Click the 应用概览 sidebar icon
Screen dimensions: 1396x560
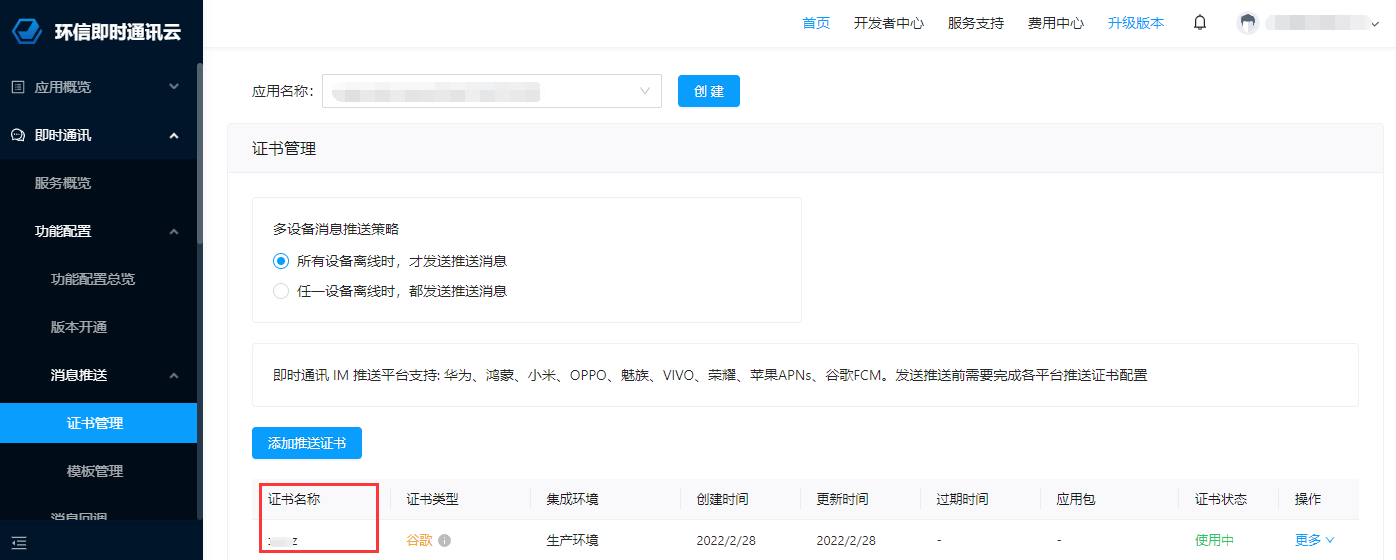click(x=18, y=87)
